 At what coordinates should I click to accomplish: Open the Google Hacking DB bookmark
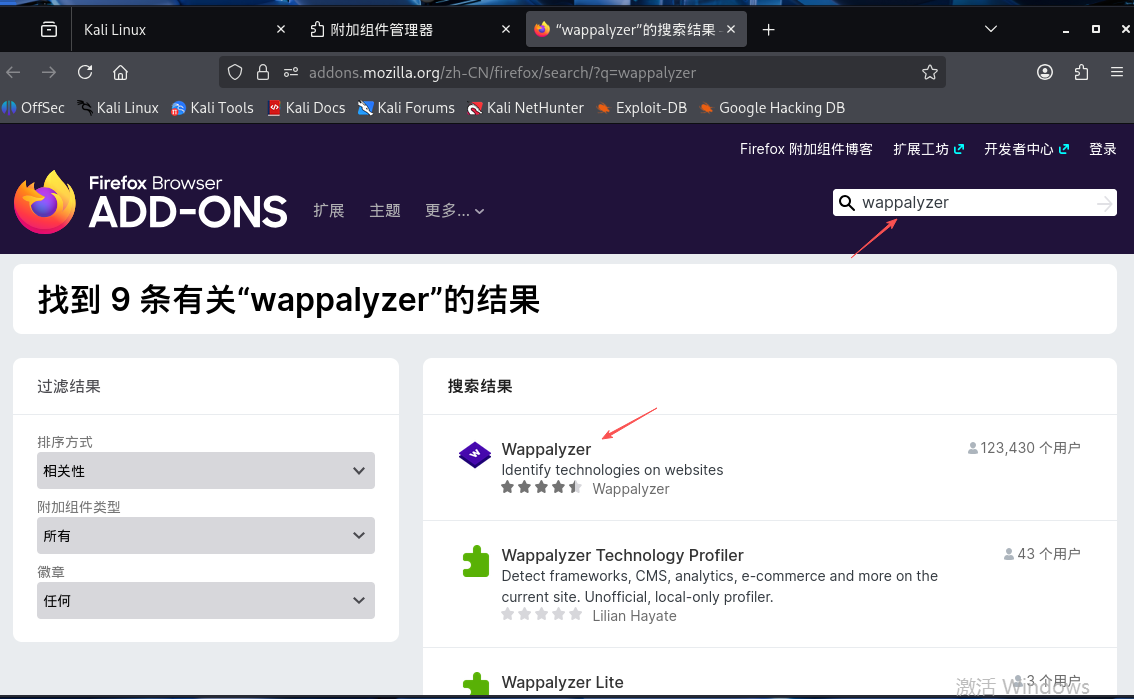pyautogui.click(x=772, y=108)
